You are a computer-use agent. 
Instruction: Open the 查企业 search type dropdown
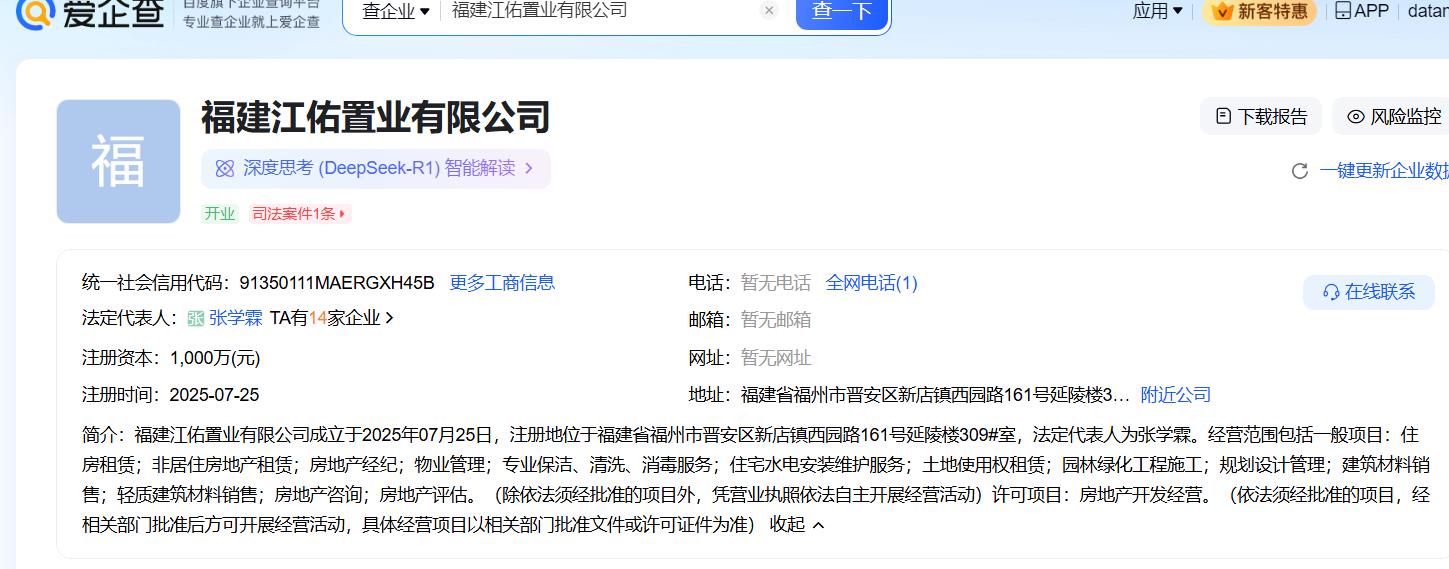point(395,11)
